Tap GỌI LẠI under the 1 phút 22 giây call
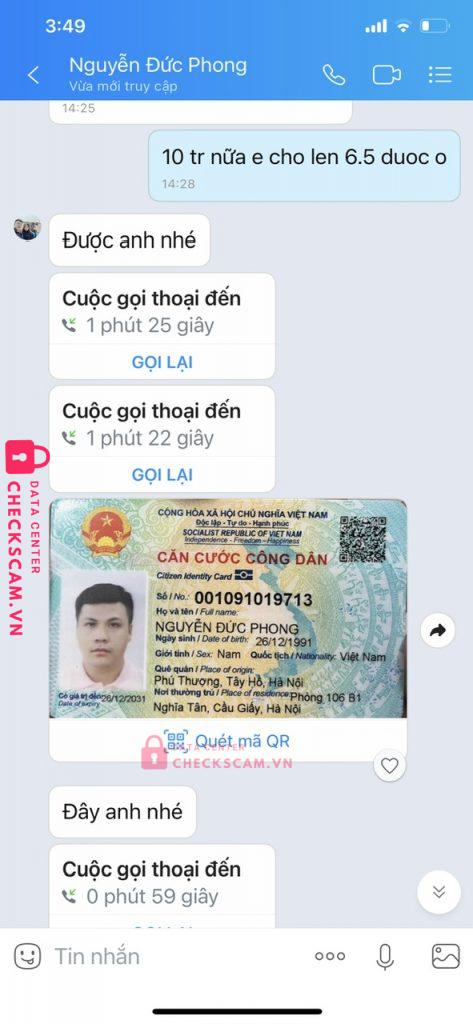 pyautogui.click(x=162, y=475)
